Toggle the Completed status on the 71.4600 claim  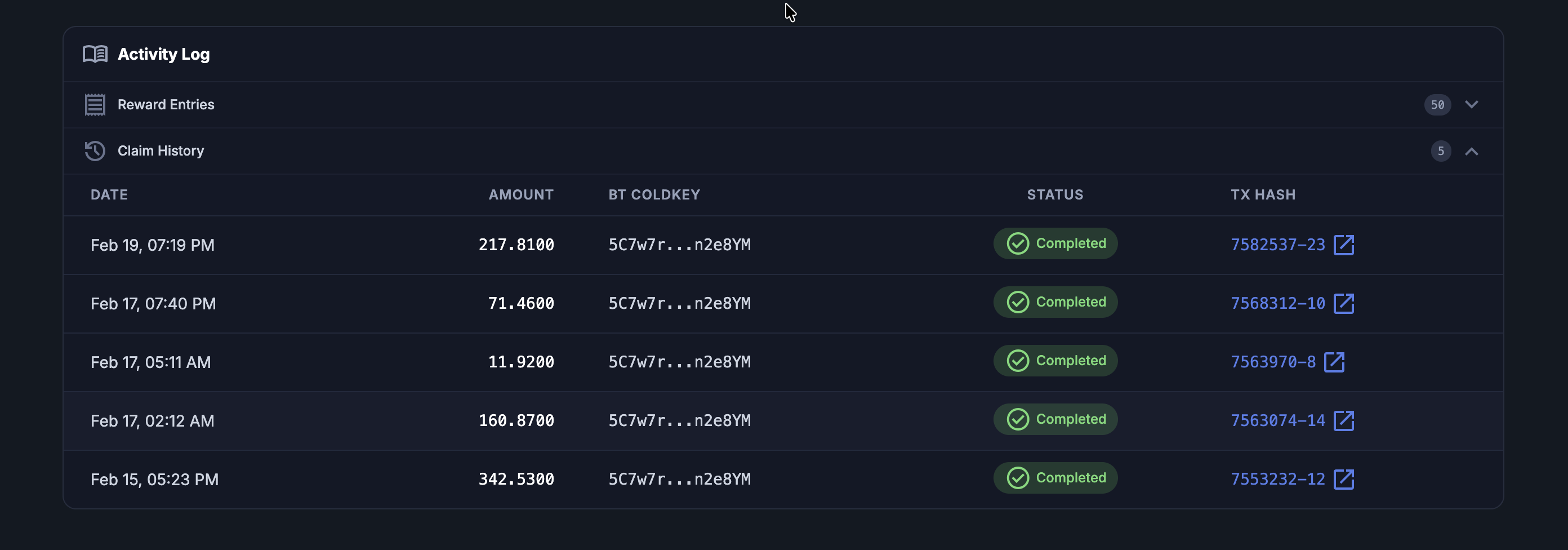coord(1055,301)
